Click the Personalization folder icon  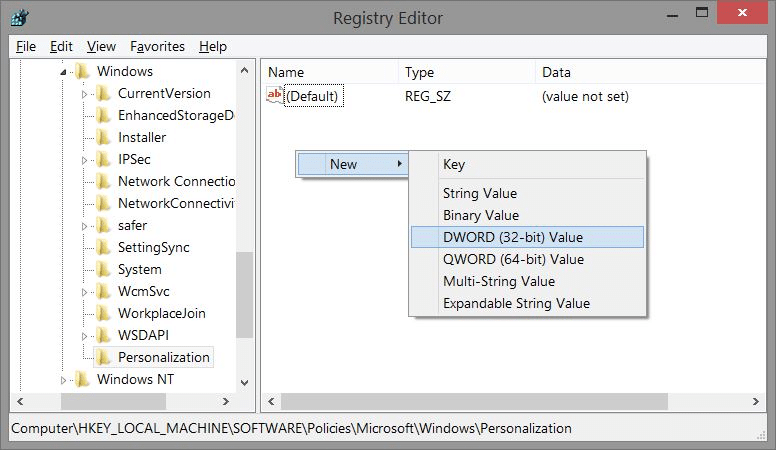[x=104, y=357]
